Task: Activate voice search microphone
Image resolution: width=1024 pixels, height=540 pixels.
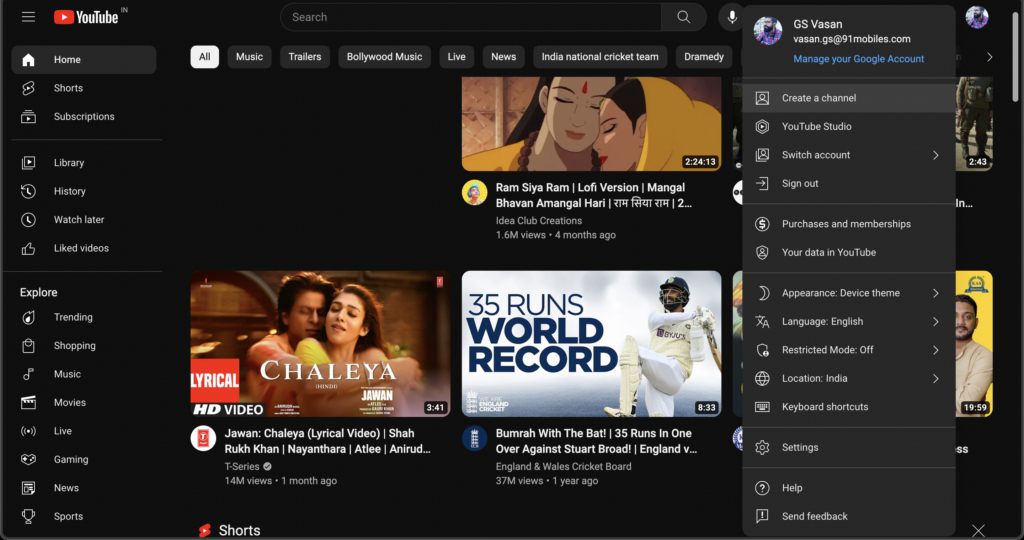Action: click(x=731, y=17)
